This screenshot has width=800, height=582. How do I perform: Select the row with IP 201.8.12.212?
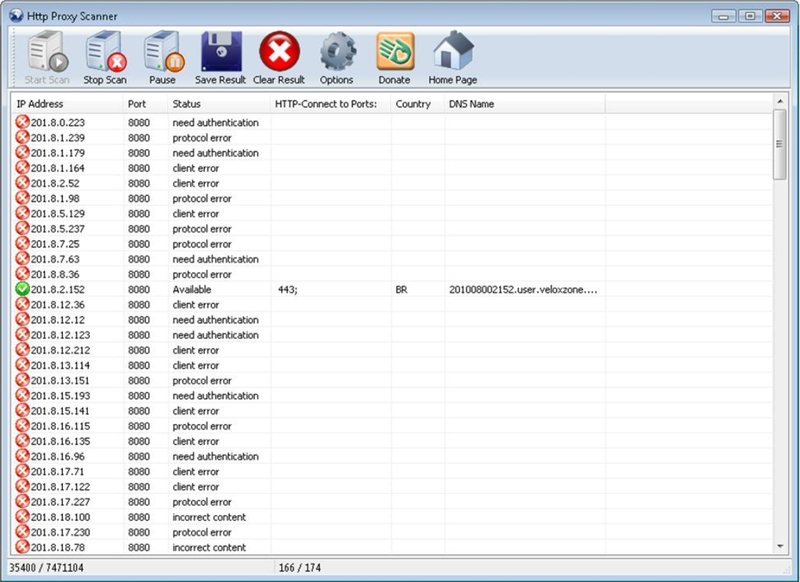[392, 350]
